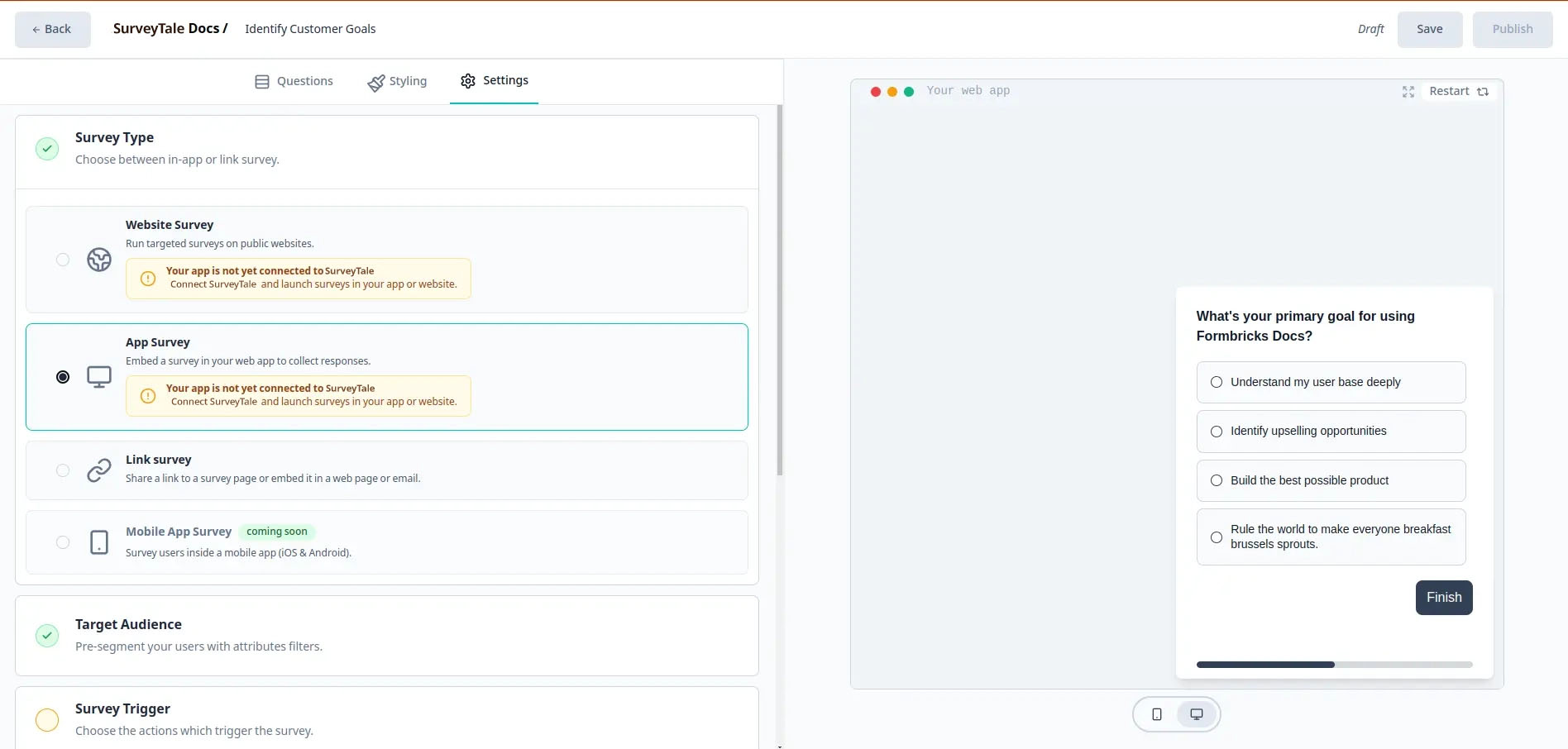Click the survey progress bar

coord(1334,665)
